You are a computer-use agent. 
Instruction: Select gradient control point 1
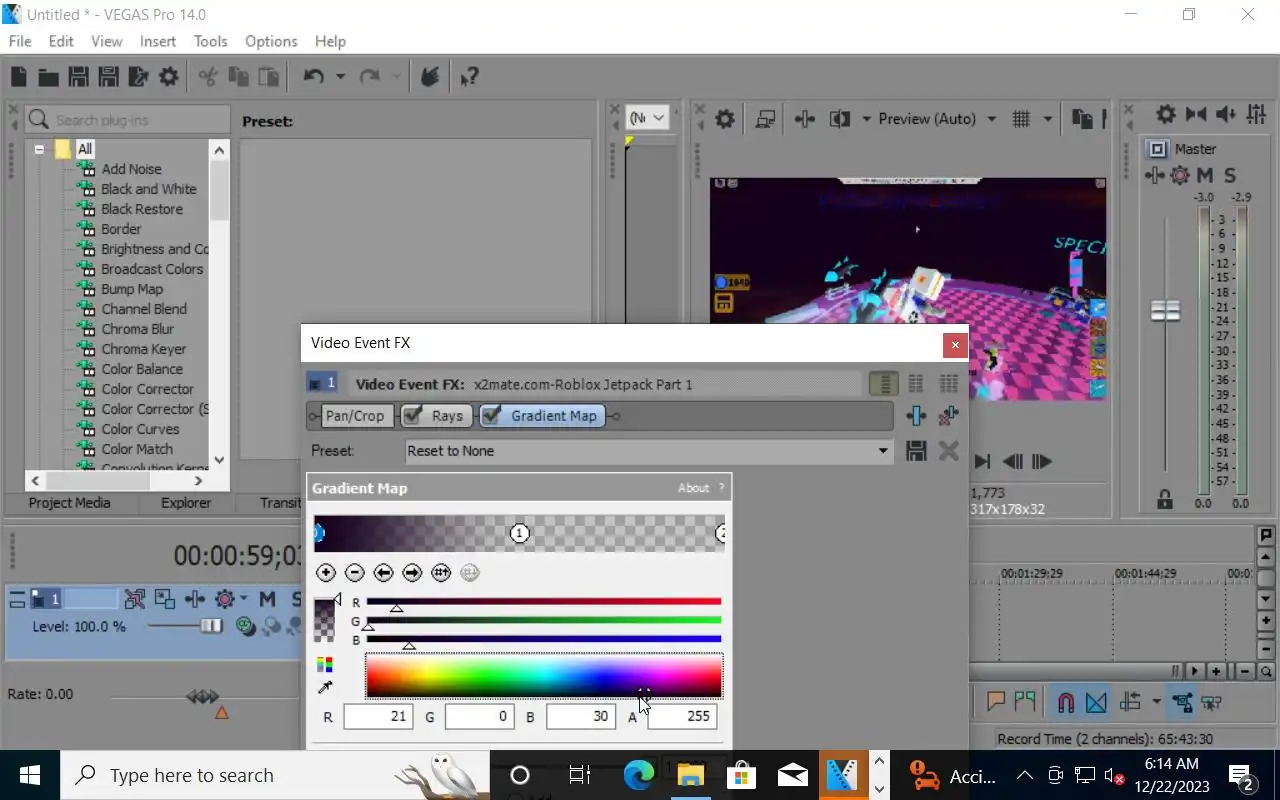click(519, 533)
